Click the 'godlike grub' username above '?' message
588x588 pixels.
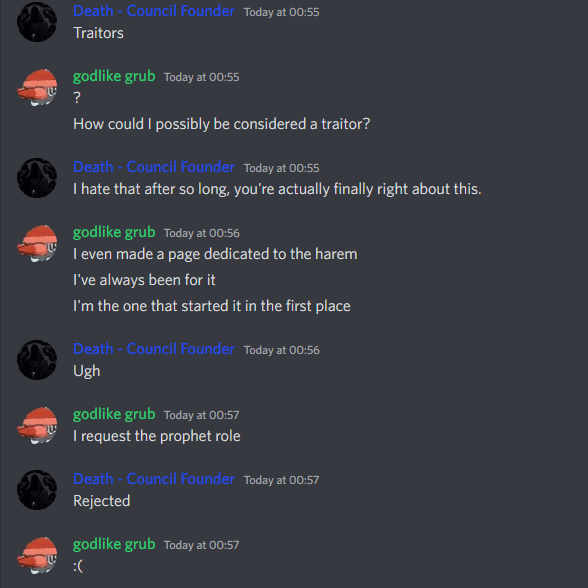click(114, 76)
